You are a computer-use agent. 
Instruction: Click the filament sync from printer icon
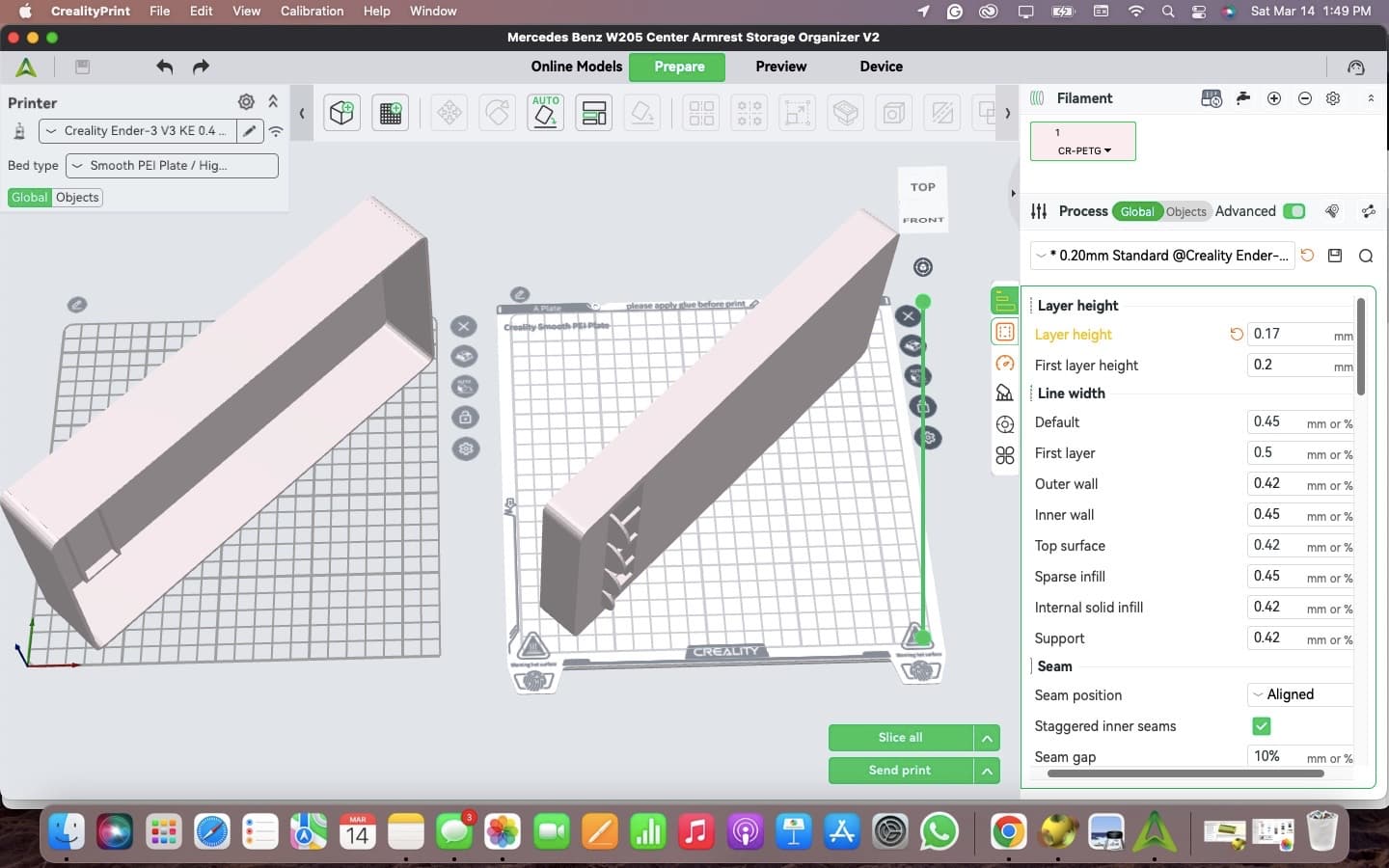coord(1212,98)
